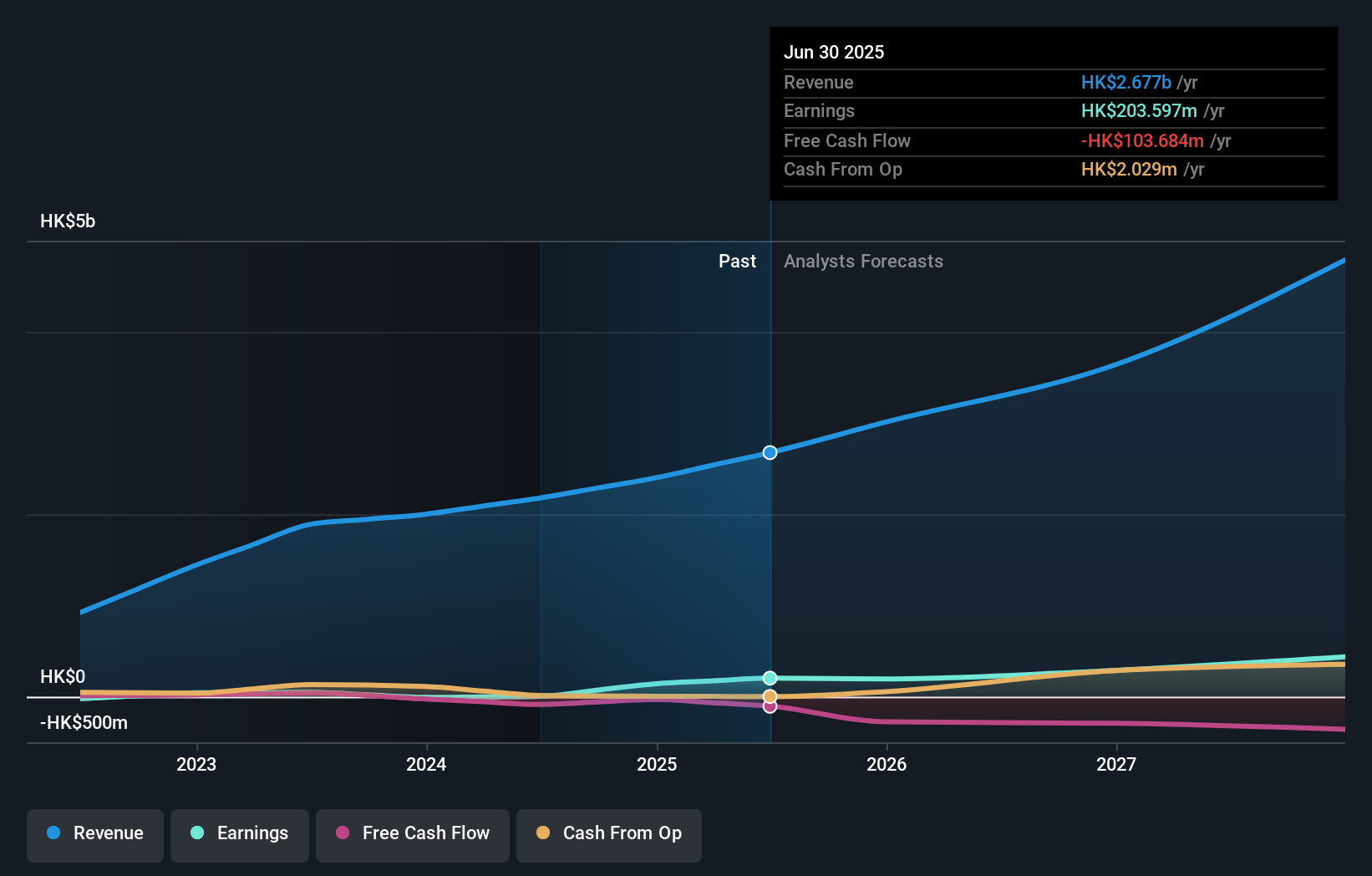1372x876 pixels.
Task: Click the 2024 year label on the axis
Action: pyautogui.click(x=426, y=763)
